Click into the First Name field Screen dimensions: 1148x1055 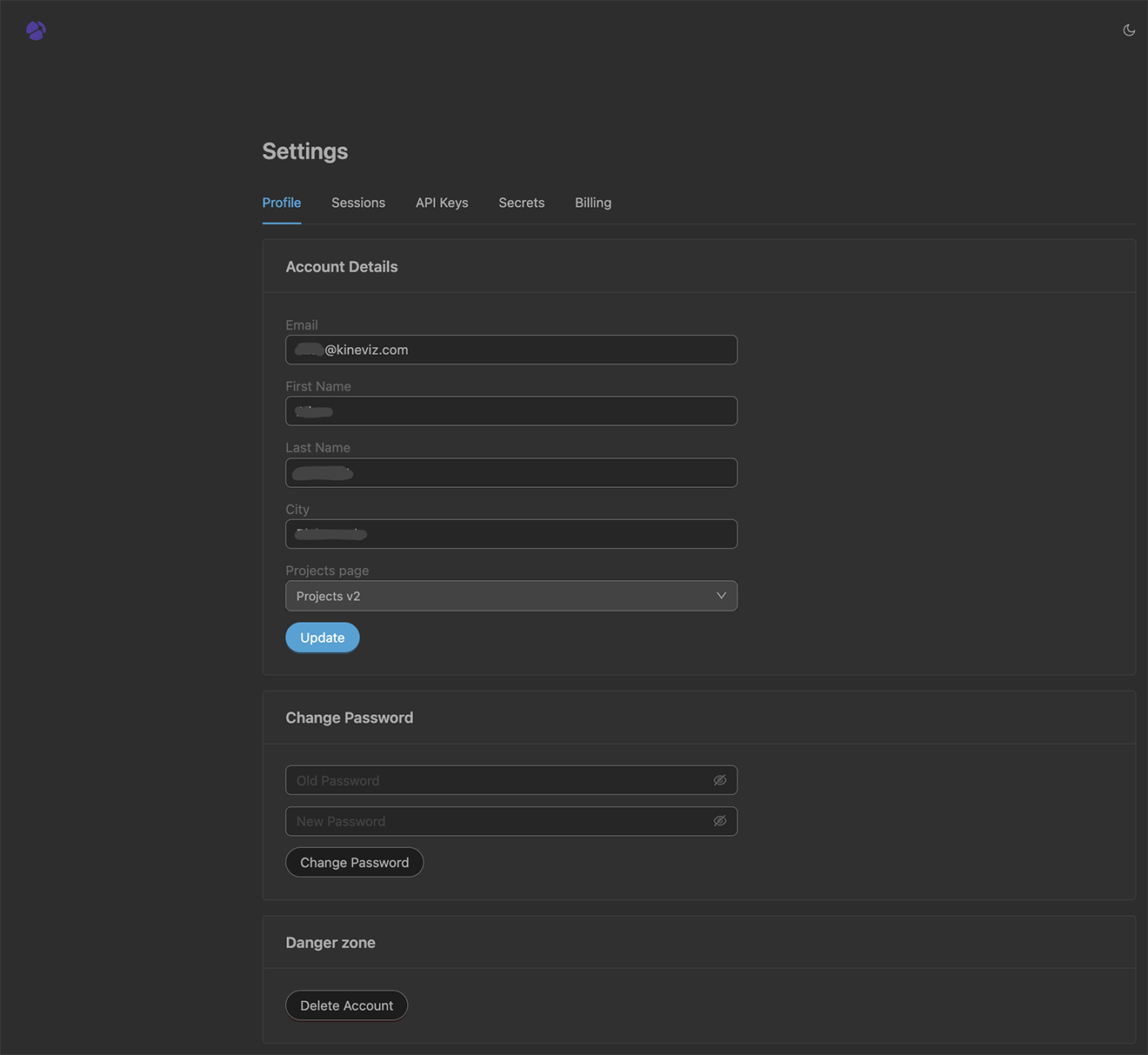coord(511,411)
